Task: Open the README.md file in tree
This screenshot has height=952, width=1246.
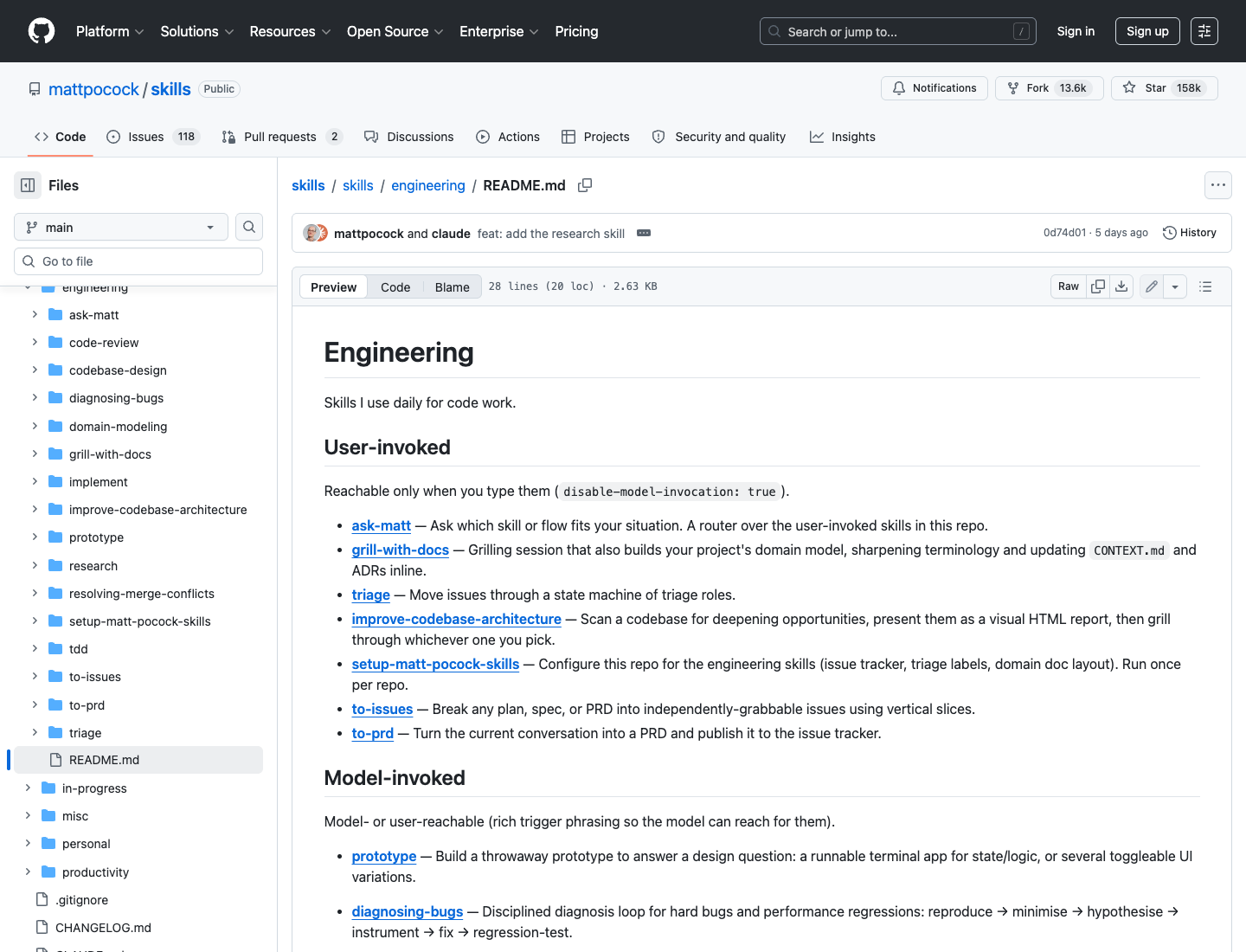Action: coord(138,760)
